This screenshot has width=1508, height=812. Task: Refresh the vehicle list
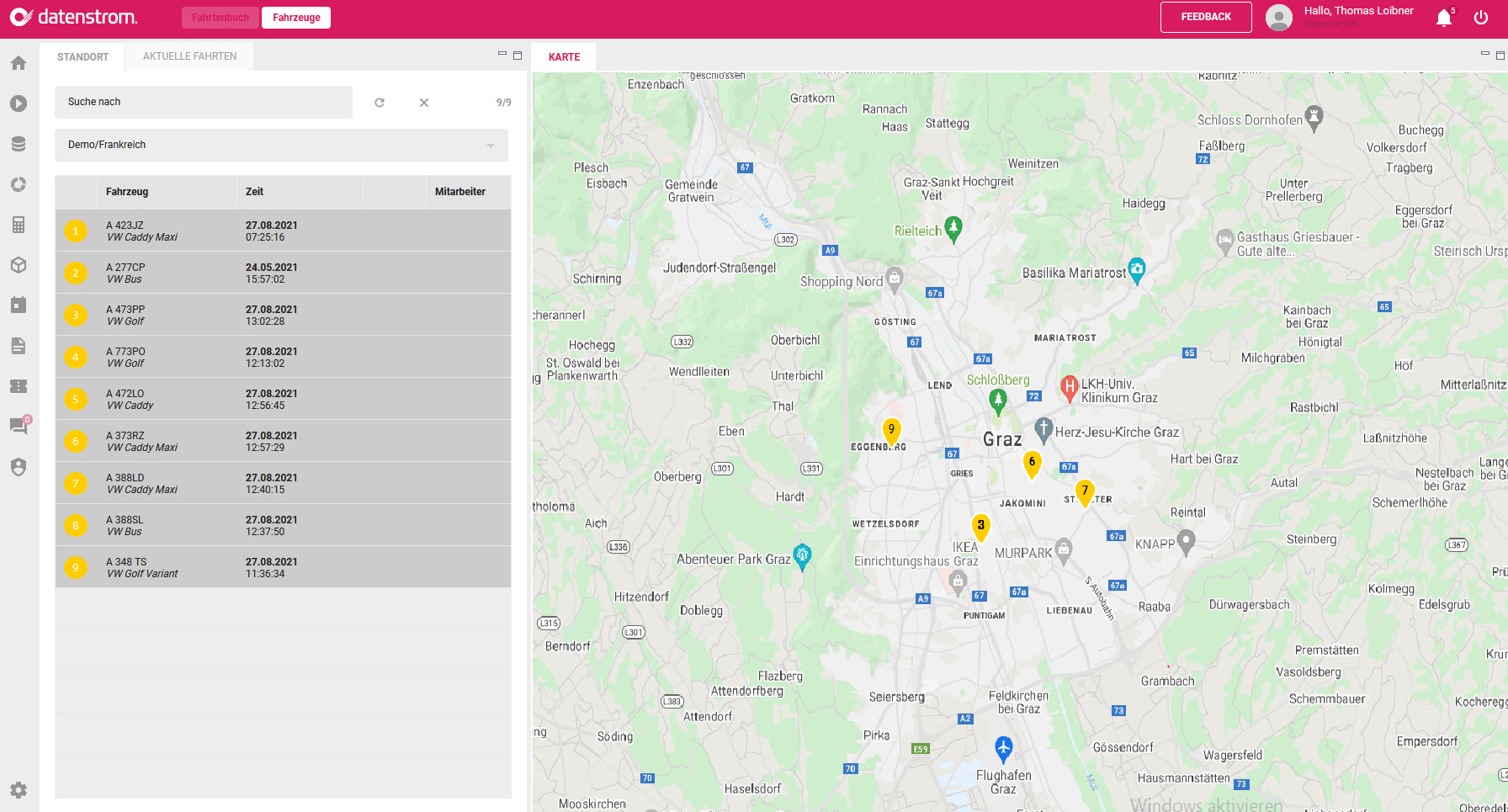(380, 102)
